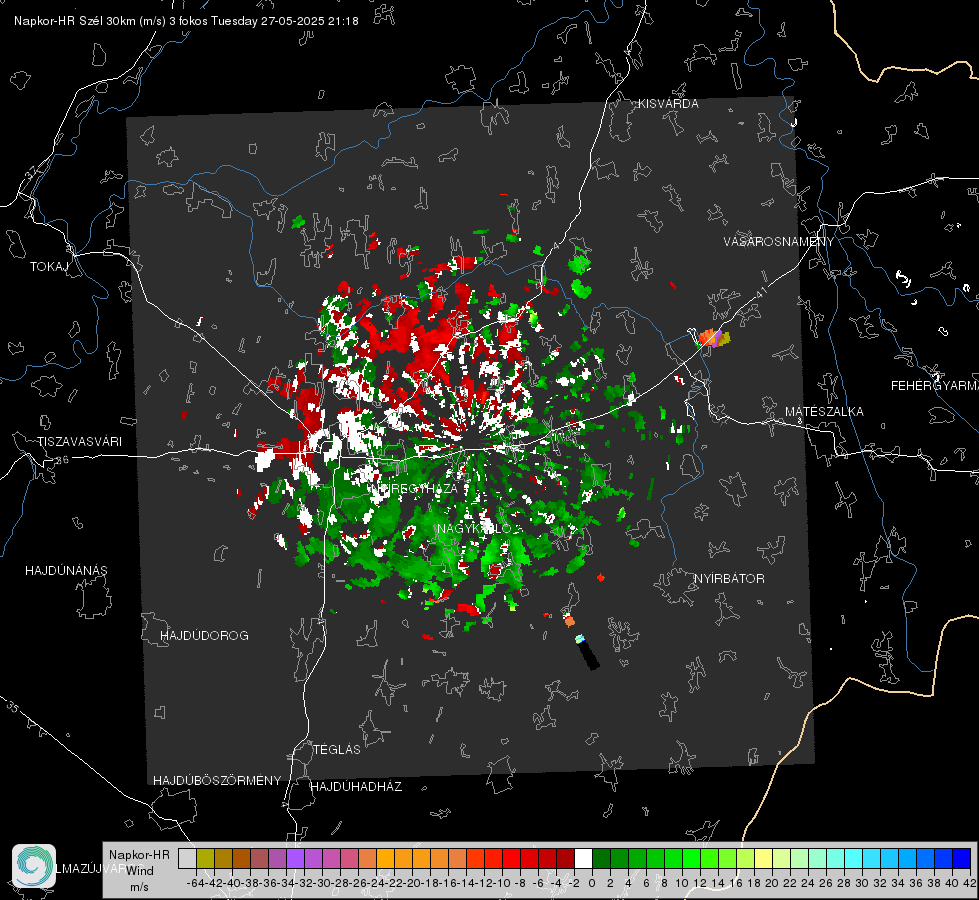The image size is (979, 900).
Task: Click the 'Napkor-HR' legend title
Action: point(139,855)
